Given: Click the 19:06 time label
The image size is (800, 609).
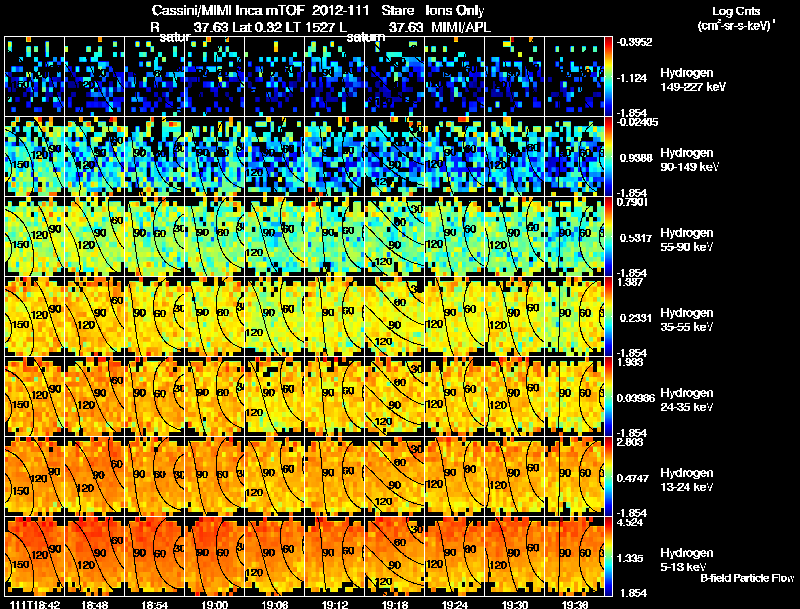Looking at the screenshot, I should [274, 604].
